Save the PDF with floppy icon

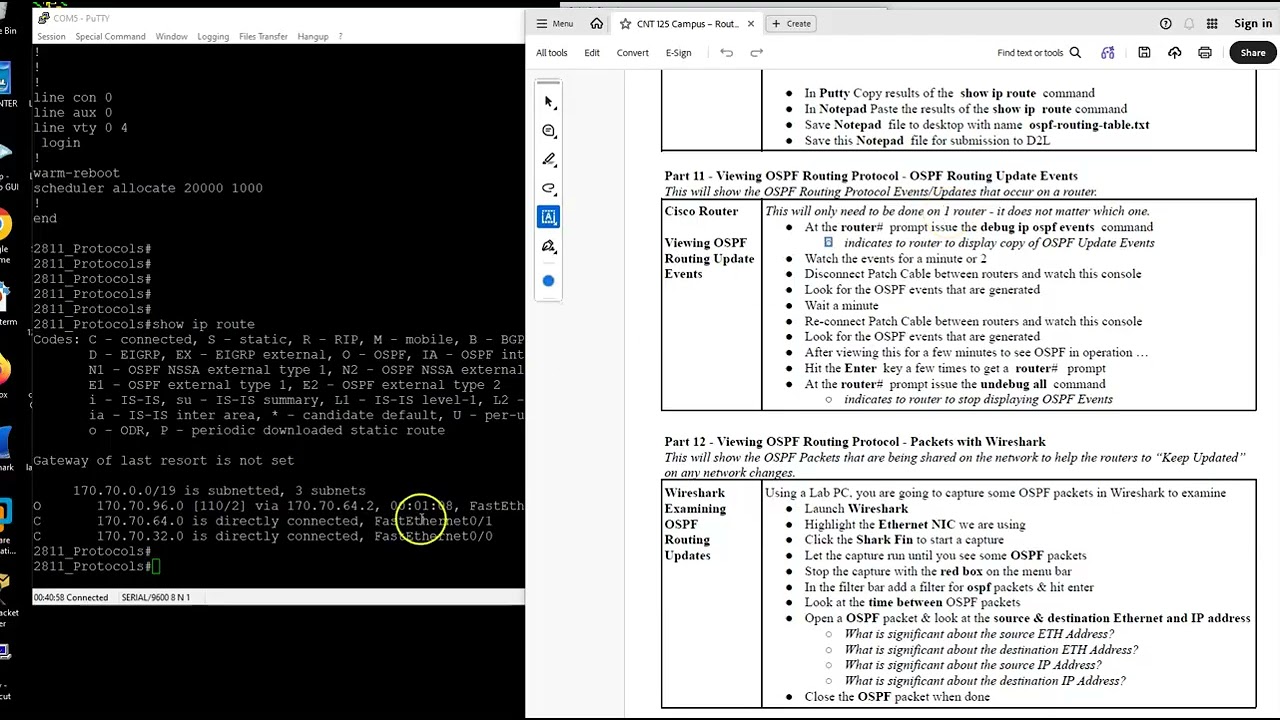tap(1144, 53)
